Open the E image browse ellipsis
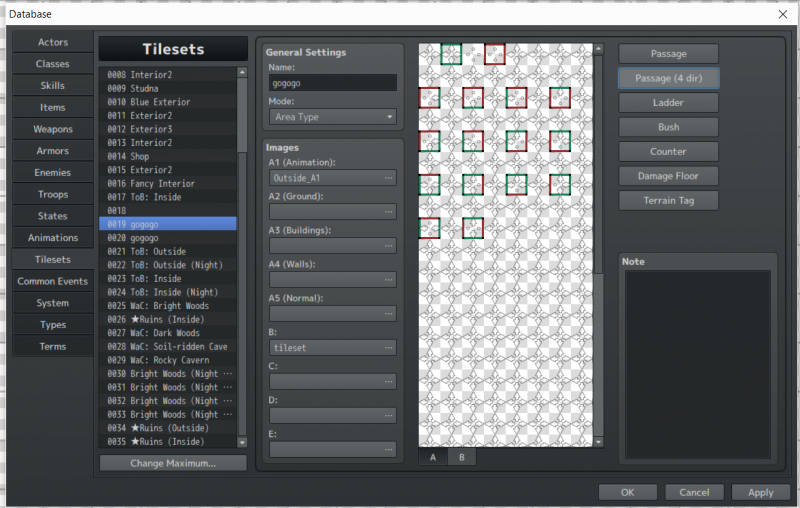This screenshot has width=800, height=508. click(x=389, y=449)
